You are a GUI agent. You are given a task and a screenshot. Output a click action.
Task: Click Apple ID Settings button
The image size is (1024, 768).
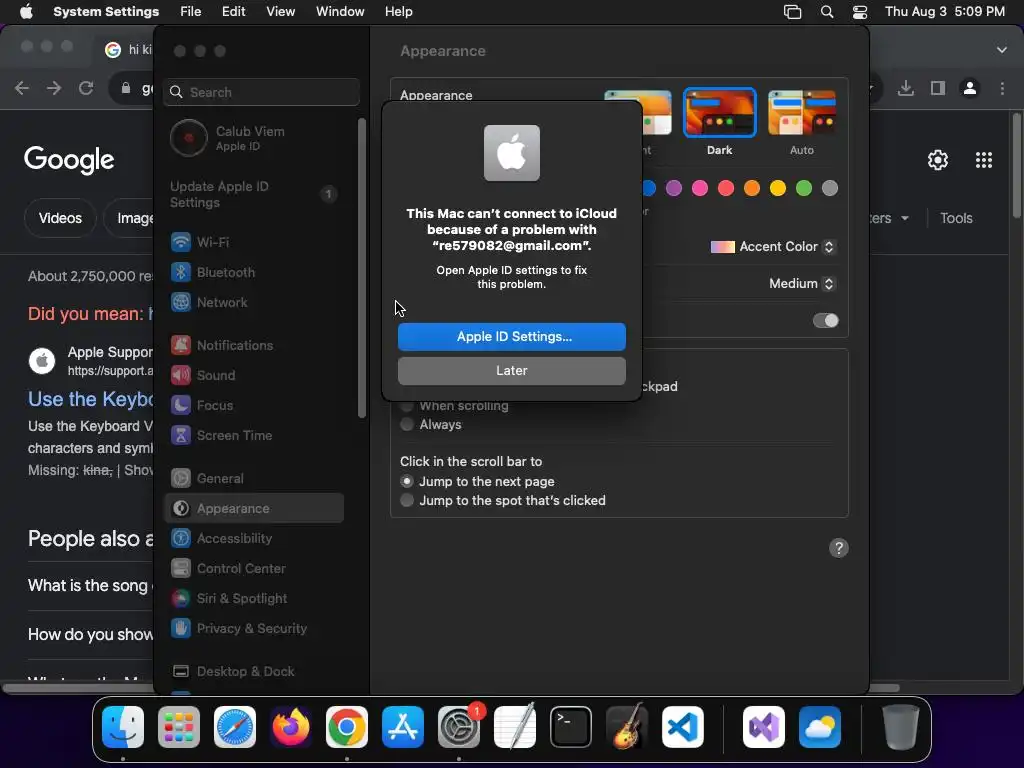pyautogui.click(x=512, y=337)
